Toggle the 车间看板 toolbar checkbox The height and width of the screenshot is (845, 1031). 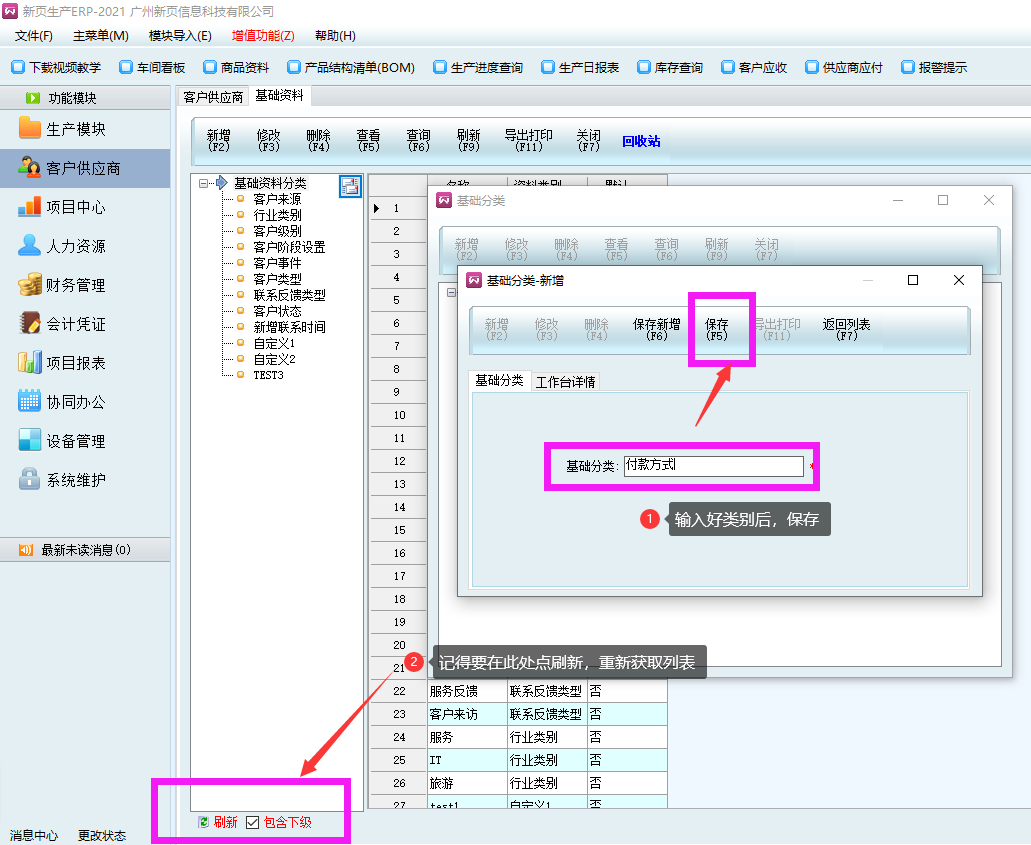pyautogui.click(x=126, y=68)
